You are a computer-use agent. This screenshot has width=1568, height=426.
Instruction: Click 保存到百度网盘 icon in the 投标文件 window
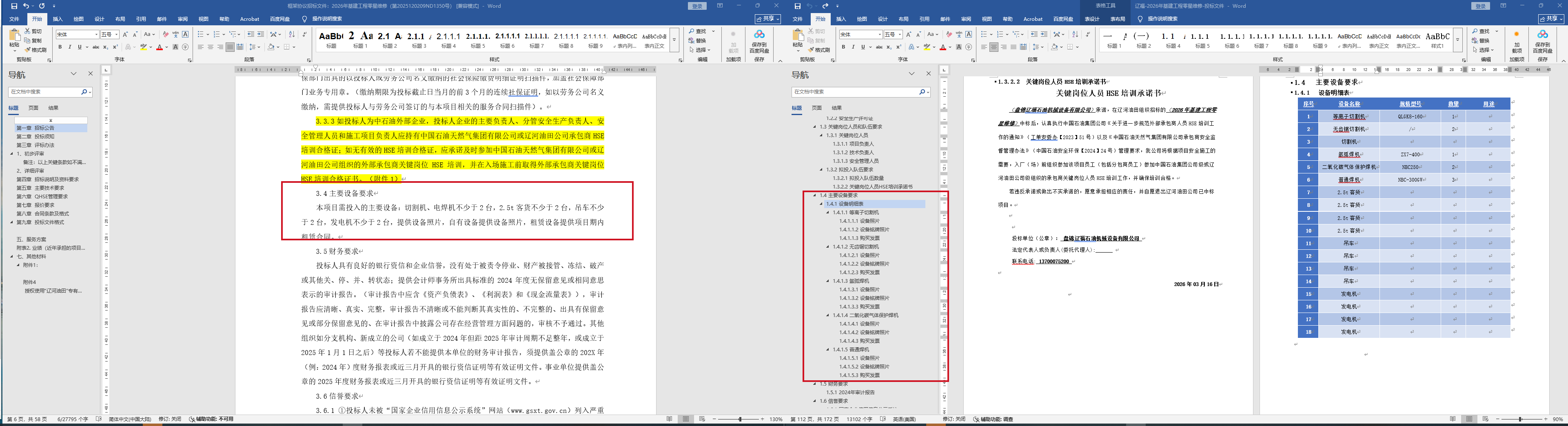pos(1542,40)
